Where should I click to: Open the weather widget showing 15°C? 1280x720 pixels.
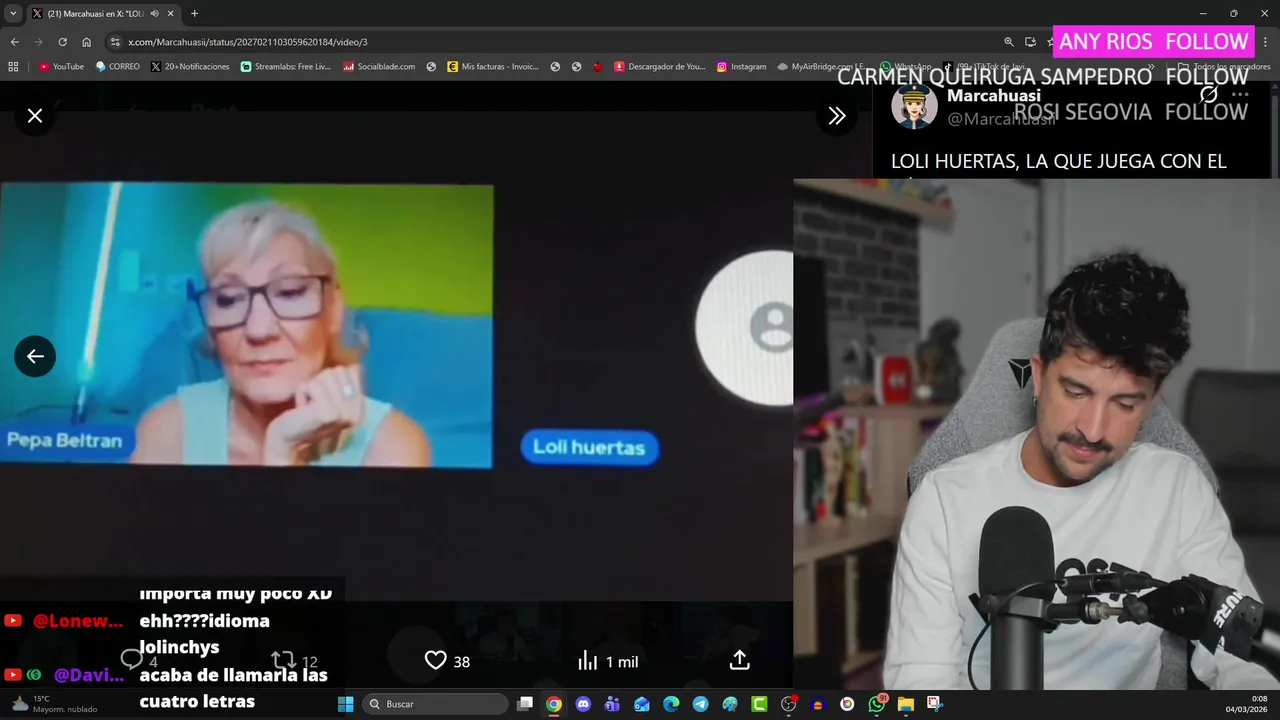[x=52, y=704]
